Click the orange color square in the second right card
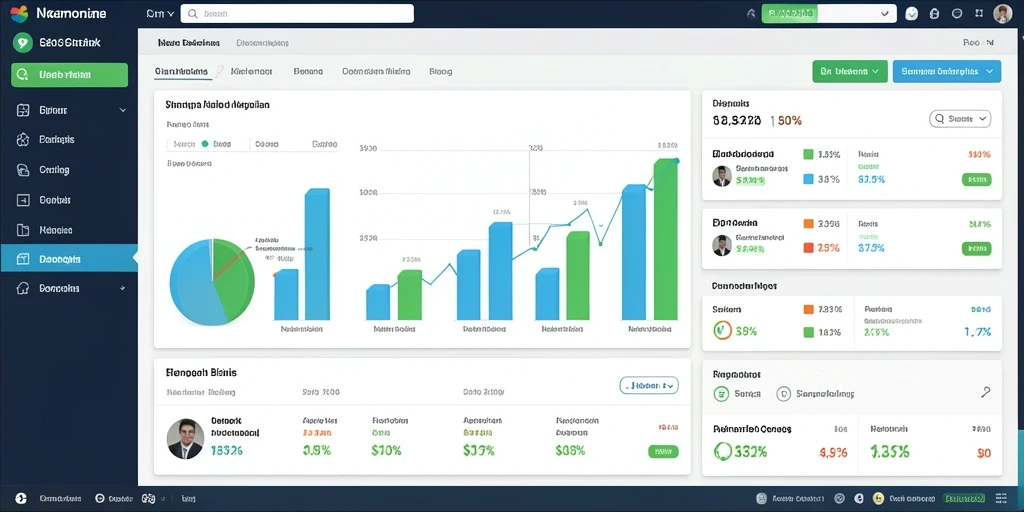 tap(808, 223)
